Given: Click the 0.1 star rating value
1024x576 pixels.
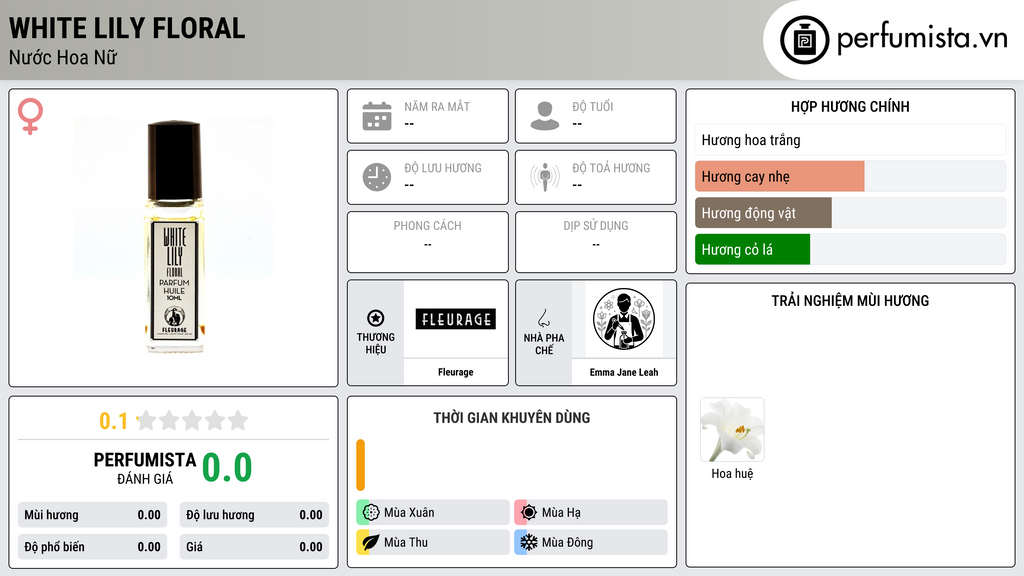Looking at the screenshot, I should coord(114,421).
